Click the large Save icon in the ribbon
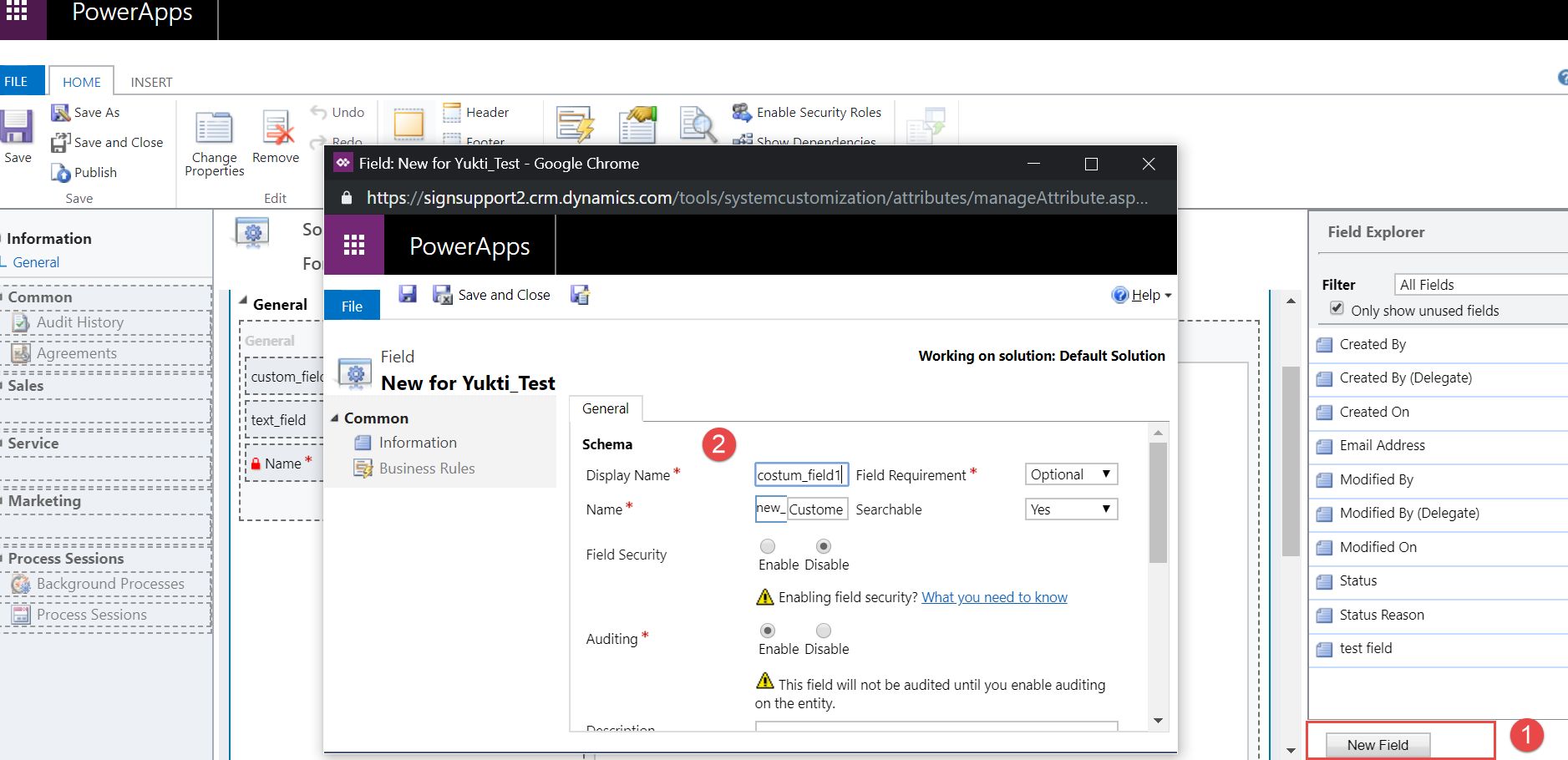The height and width of the screenshot is (760, 1568). 16,126
